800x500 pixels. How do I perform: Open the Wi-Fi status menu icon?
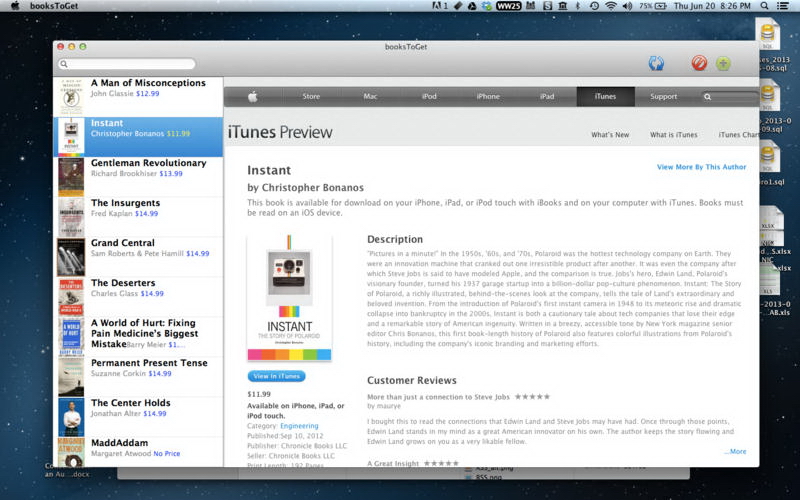[610, 6]
